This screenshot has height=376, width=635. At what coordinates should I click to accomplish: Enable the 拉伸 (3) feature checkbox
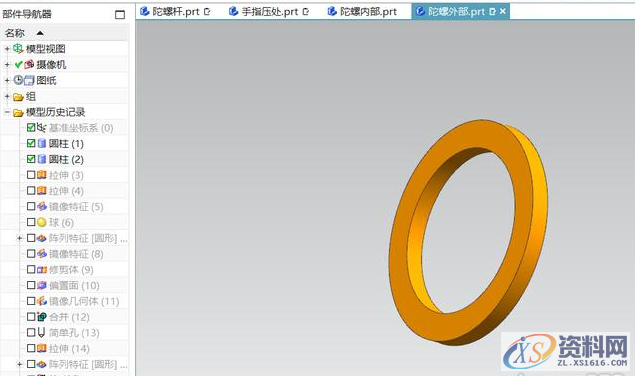point(31,175)
